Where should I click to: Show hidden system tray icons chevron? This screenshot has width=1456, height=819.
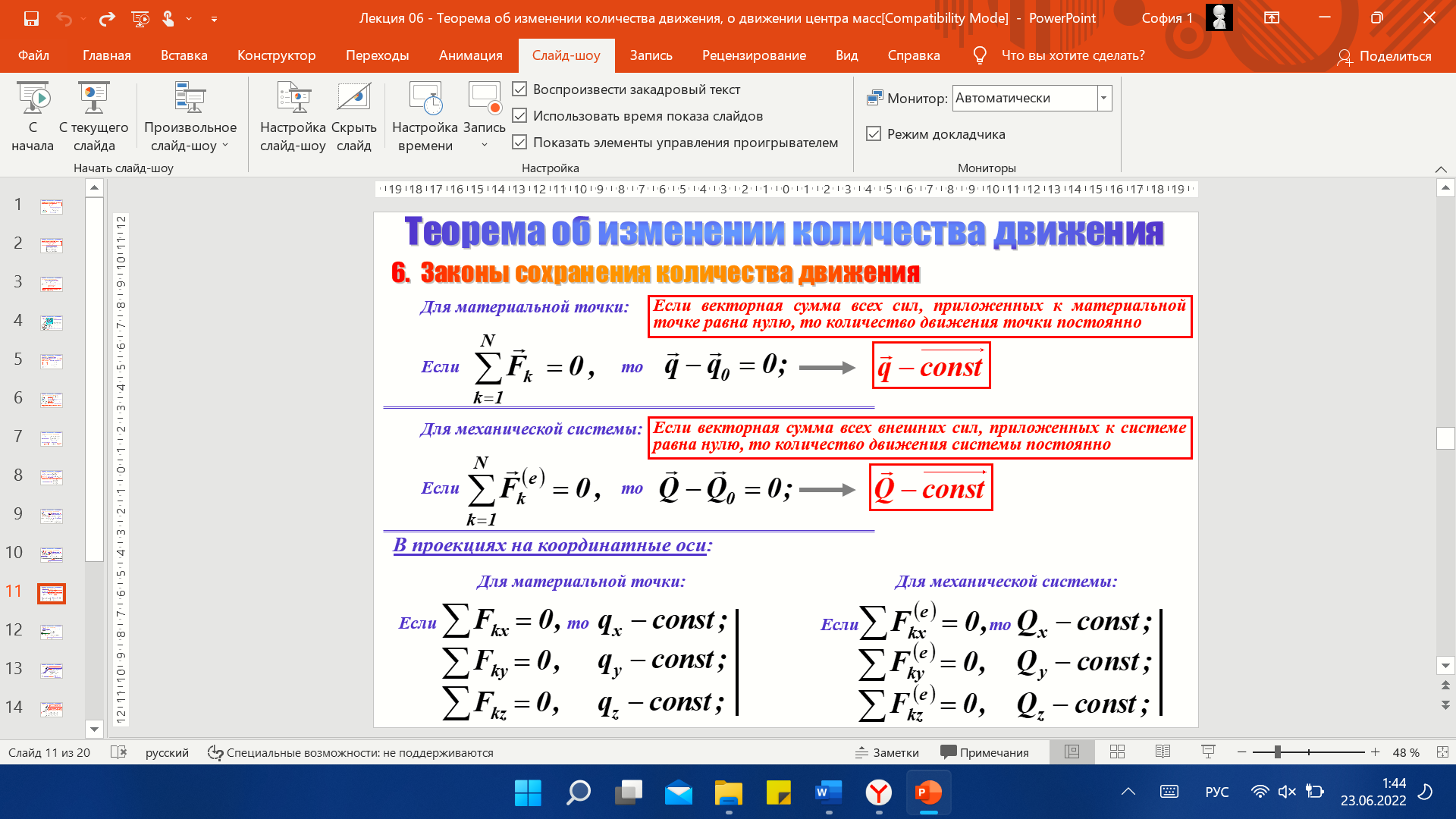1128,792
